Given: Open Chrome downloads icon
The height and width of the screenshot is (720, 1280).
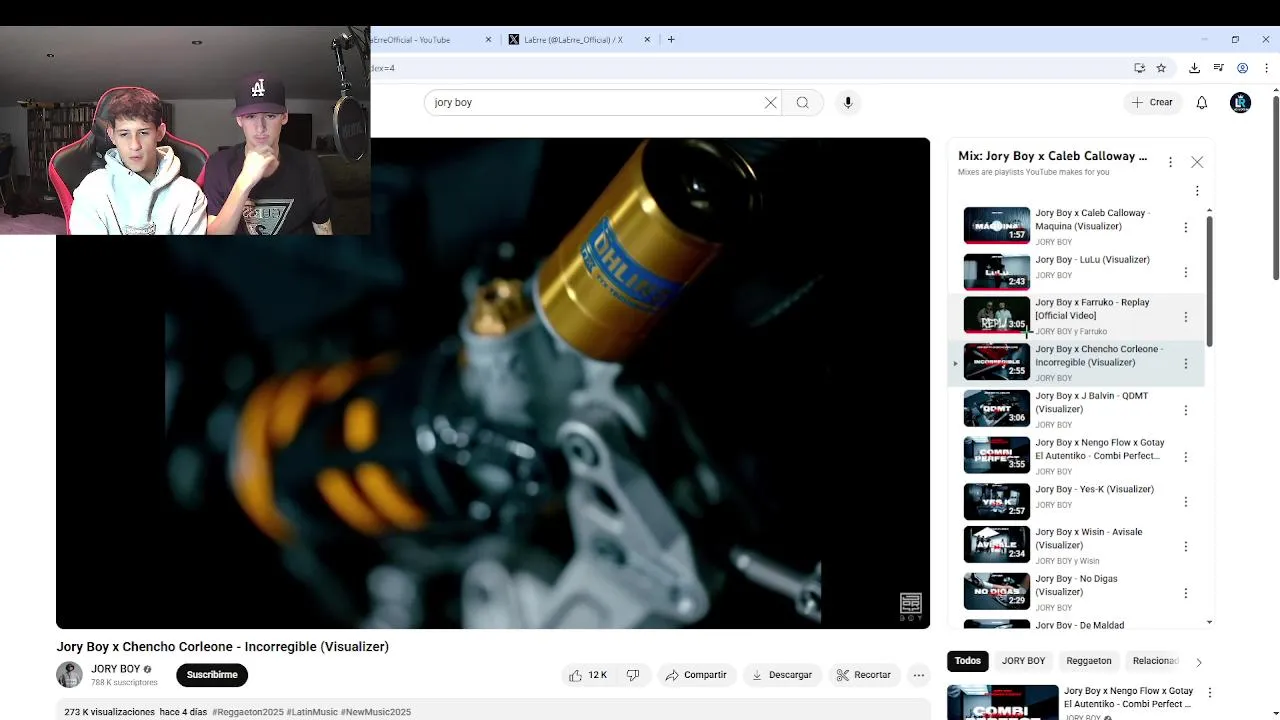Looking at the screenshot, I should coord(1194,68).
